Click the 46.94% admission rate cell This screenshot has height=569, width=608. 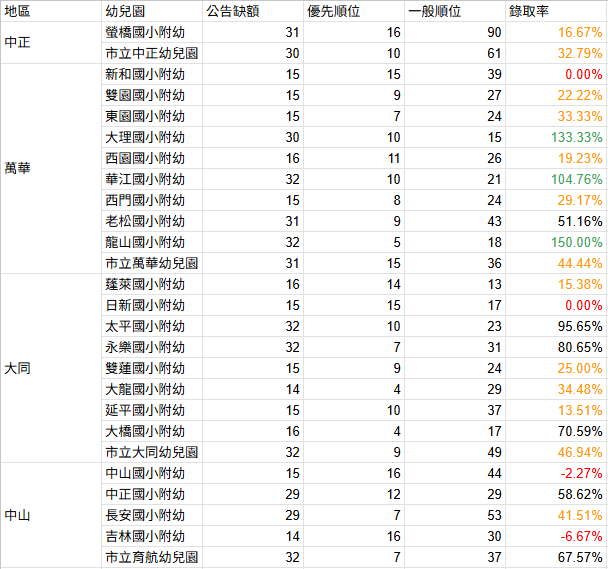tap(556, 452)
